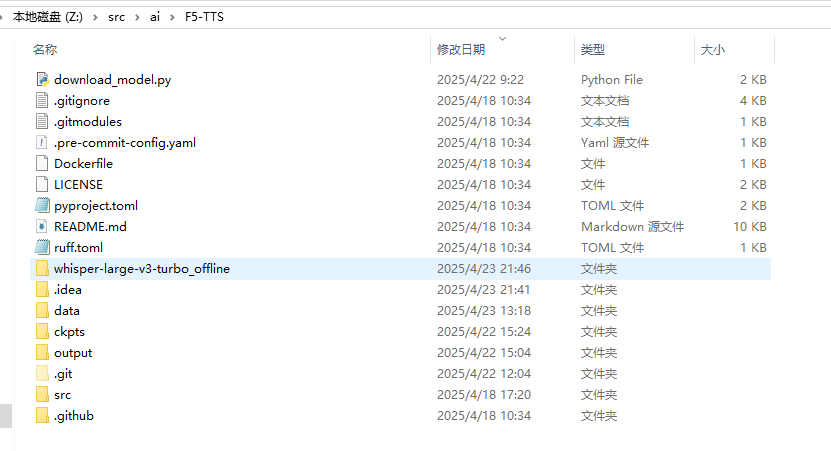This screenshot has height=451, width=831.
Task: Click the LICENSE file icon
Action: click(x=42, y=184)
